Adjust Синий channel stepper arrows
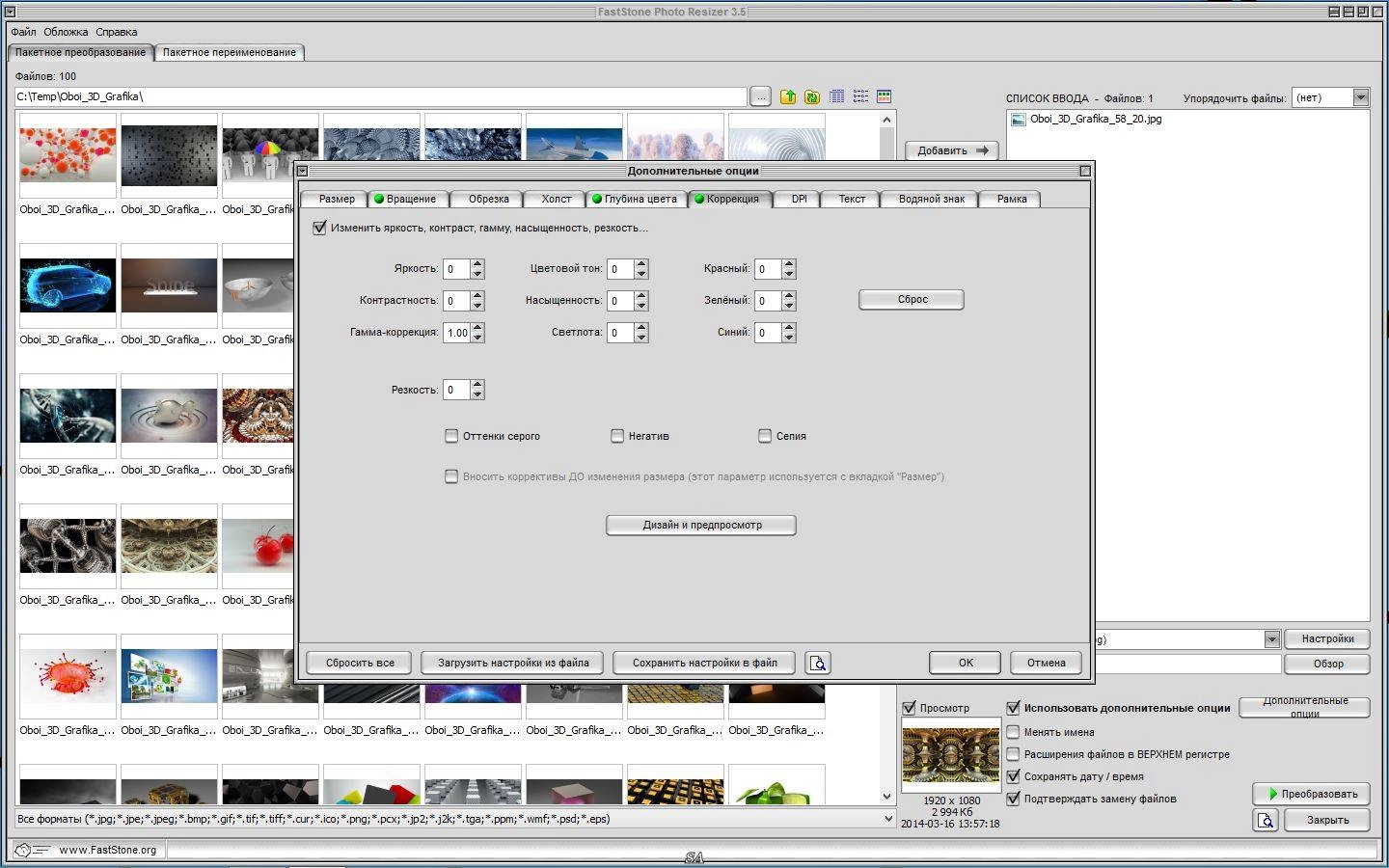 click(789, 333)
